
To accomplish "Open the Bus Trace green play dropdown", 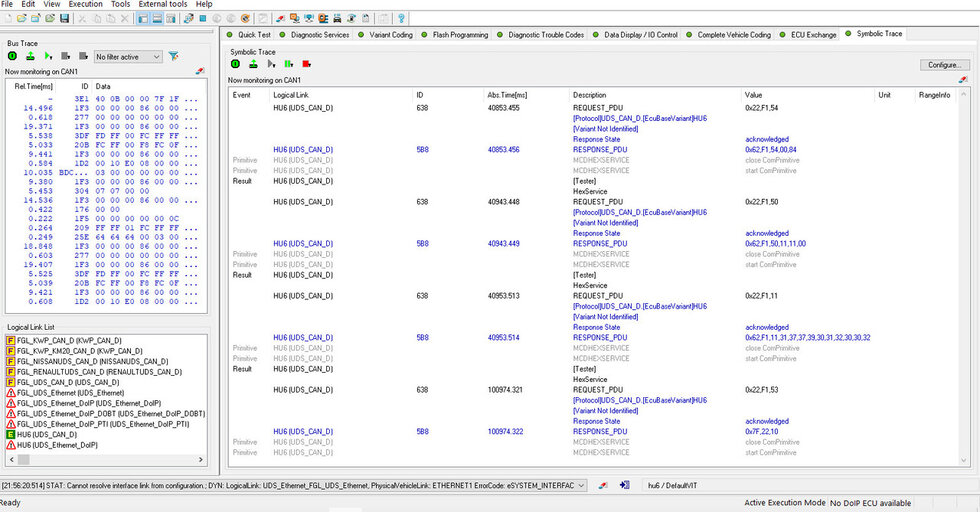I will click(50, 57).
